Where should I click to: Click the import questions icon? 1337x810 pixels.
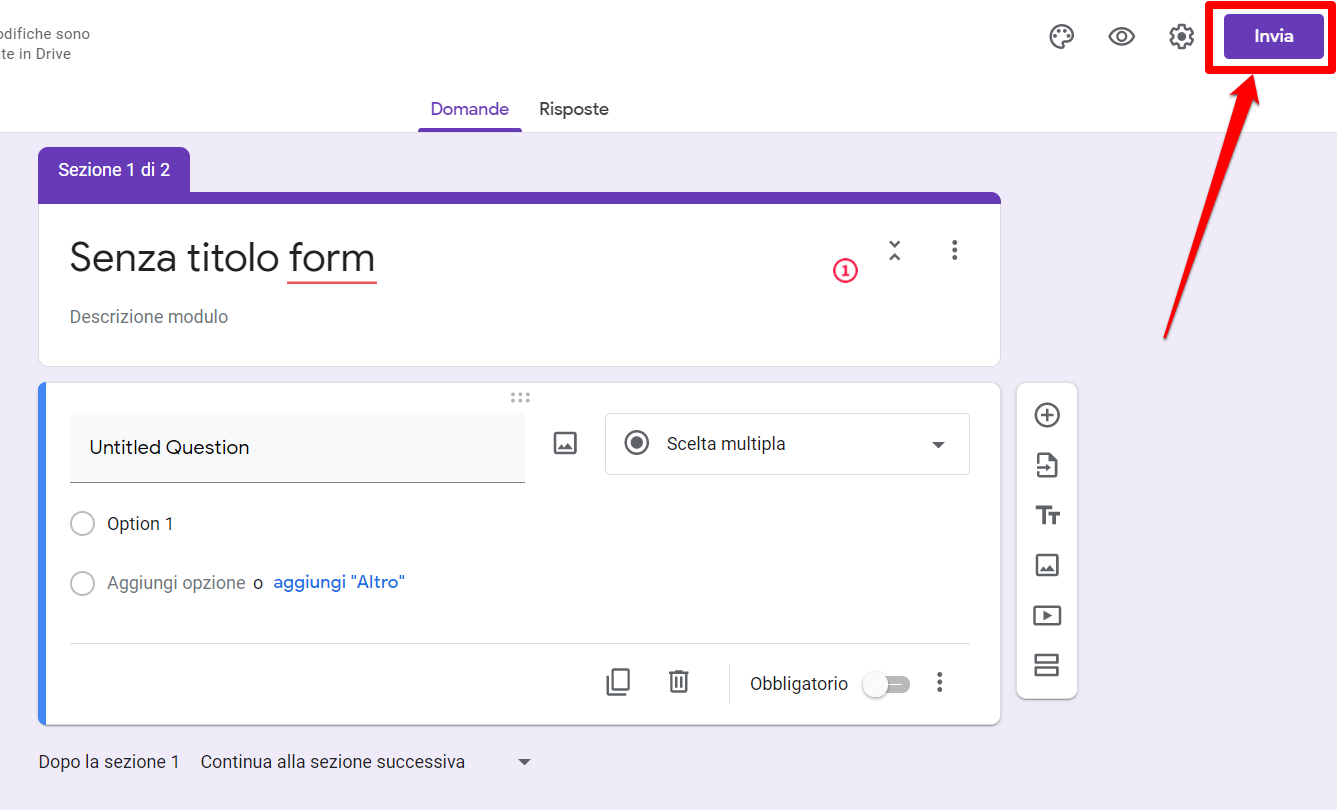tap(1046, 465)
